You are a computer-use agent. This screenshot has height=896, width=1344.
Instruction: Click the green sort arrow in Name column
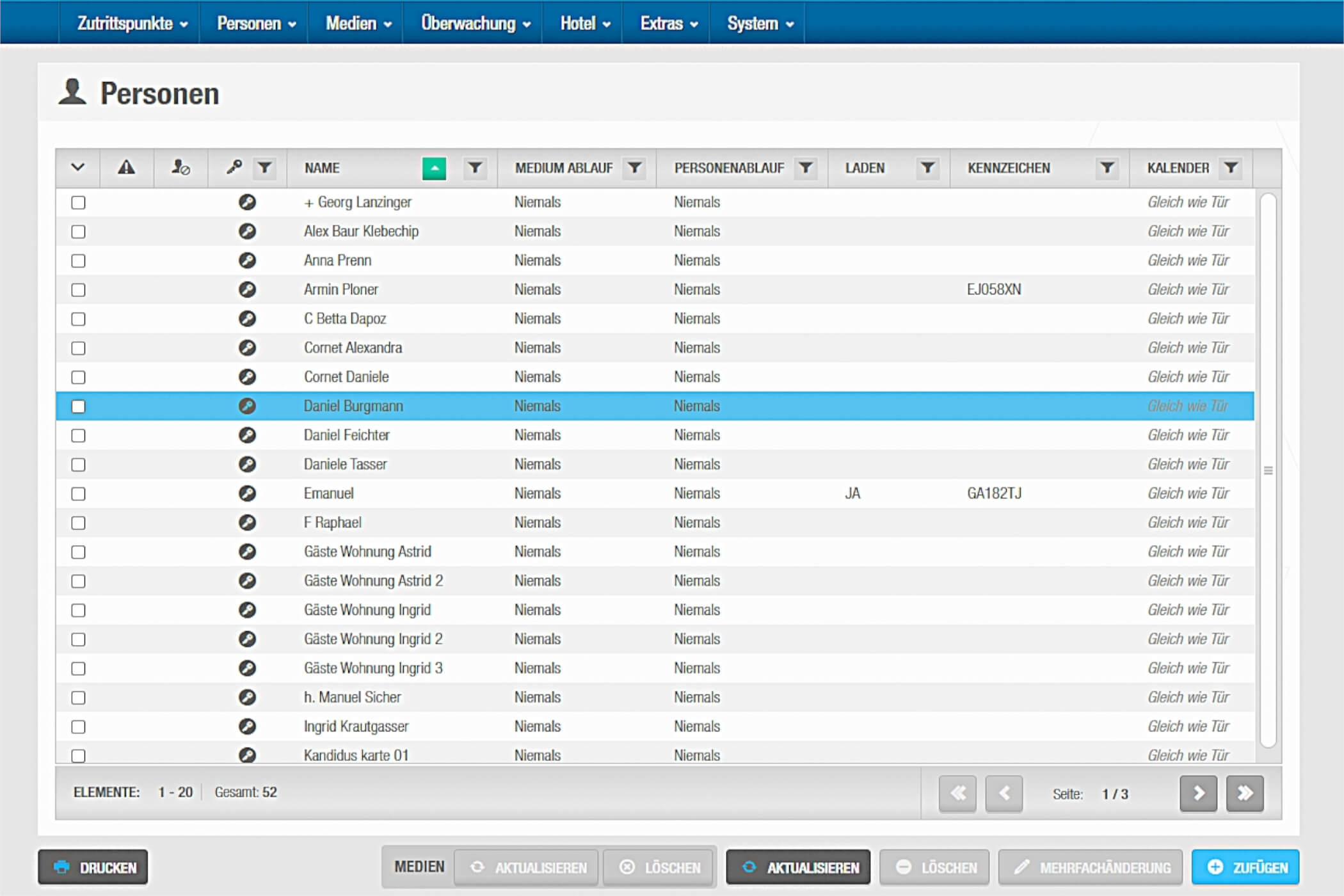tap(434, 168)
